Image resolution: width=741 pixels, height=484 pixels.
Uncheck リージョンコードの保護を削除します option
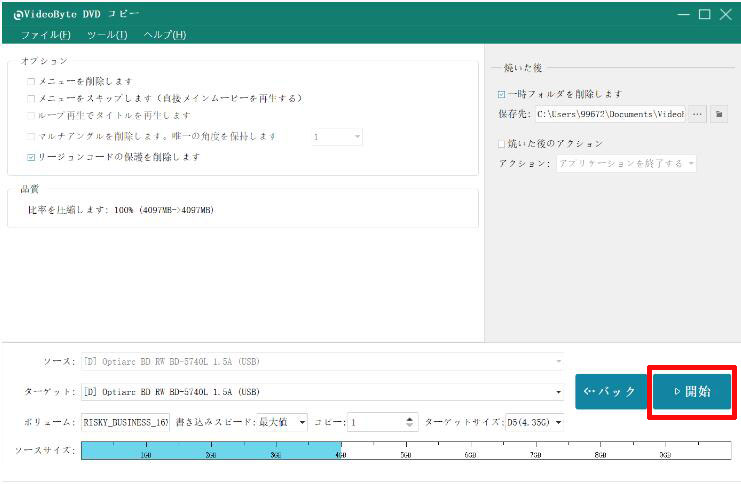coord(32,157)
